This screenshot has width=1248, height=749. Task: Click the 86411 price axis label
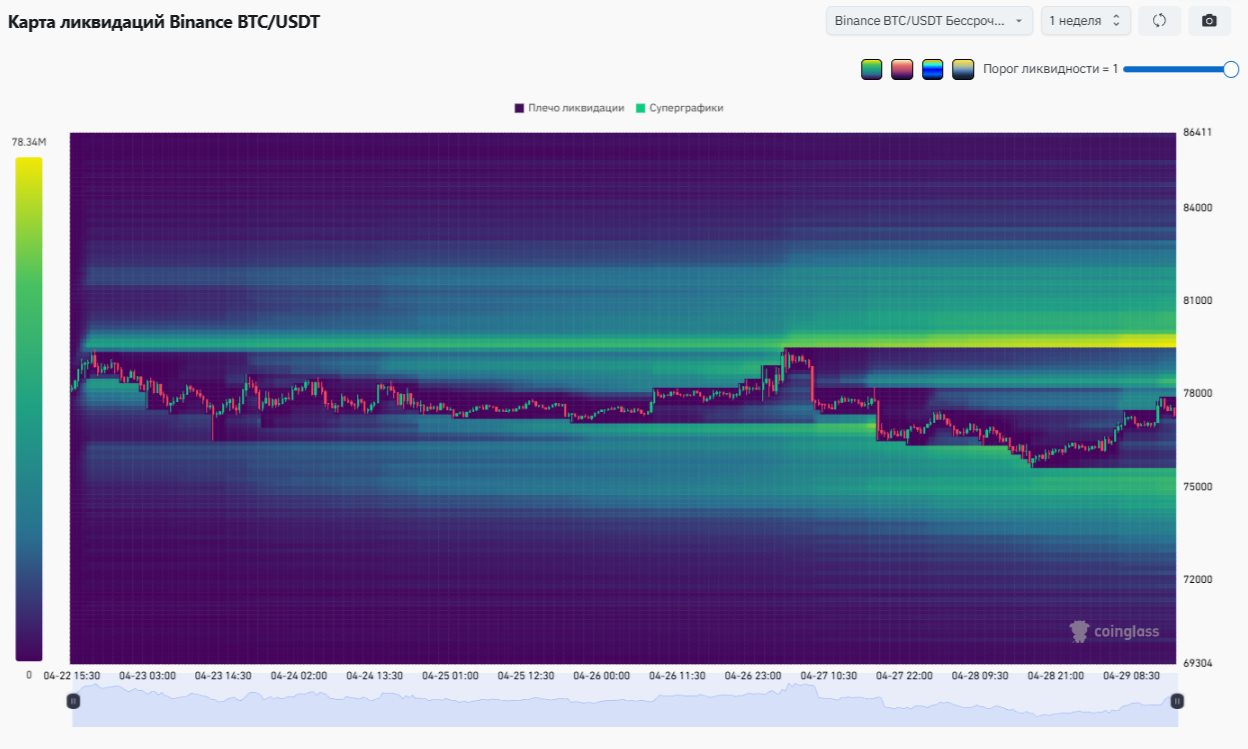coord(1197,132)
